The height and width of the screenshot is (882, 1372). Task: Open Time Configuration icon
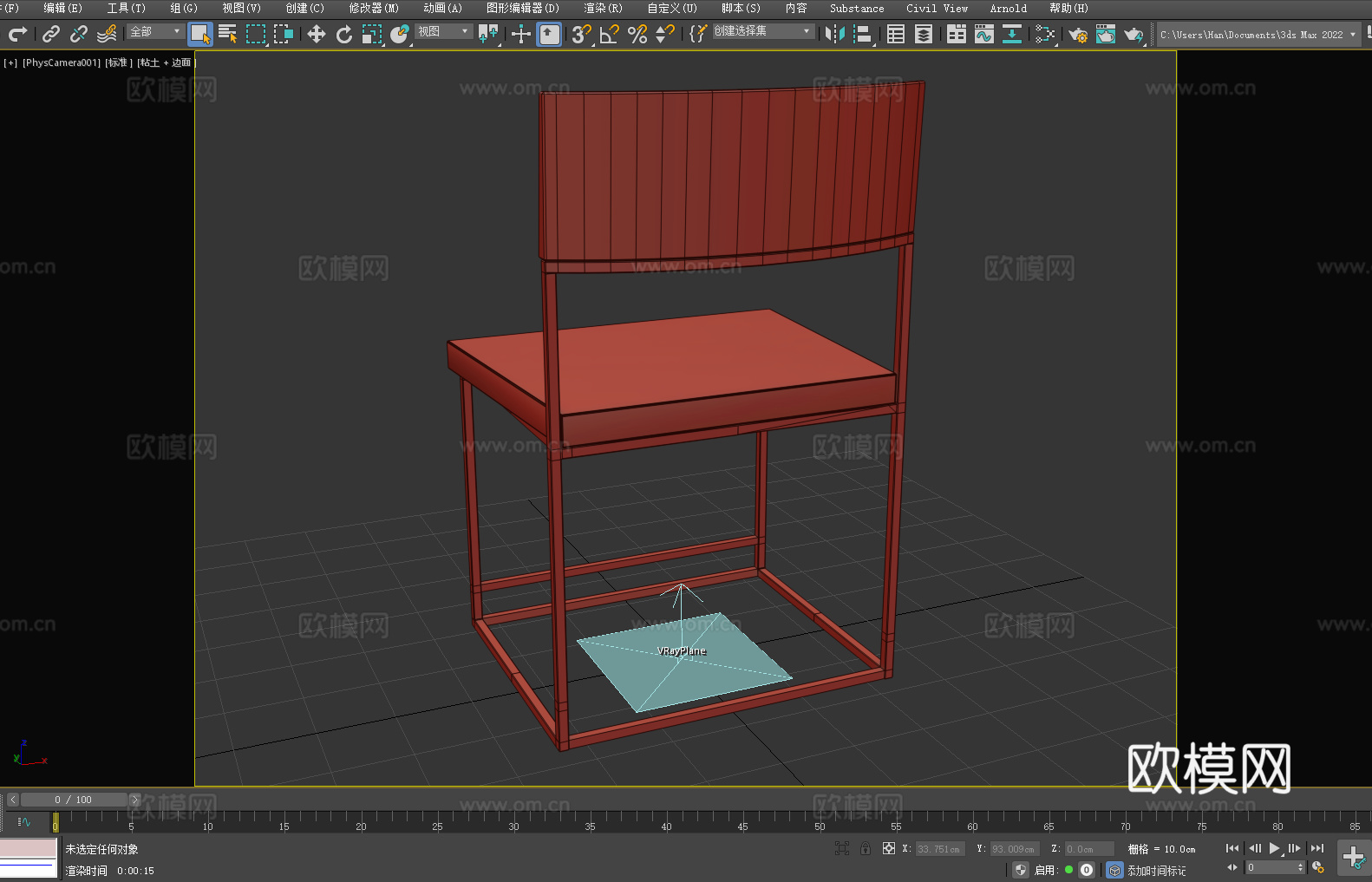(1318, 867)
